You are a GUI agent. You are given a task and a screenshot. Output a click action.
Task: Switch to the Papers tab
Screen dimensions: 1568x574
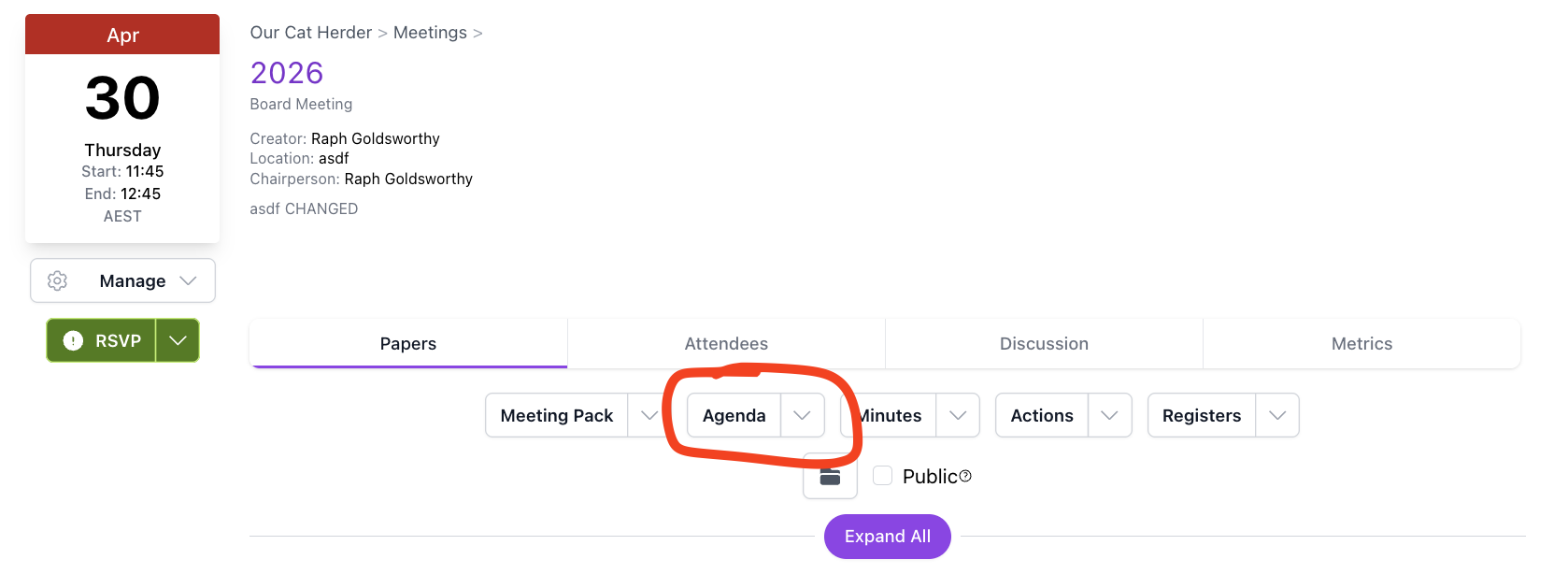tap(407, 343)
